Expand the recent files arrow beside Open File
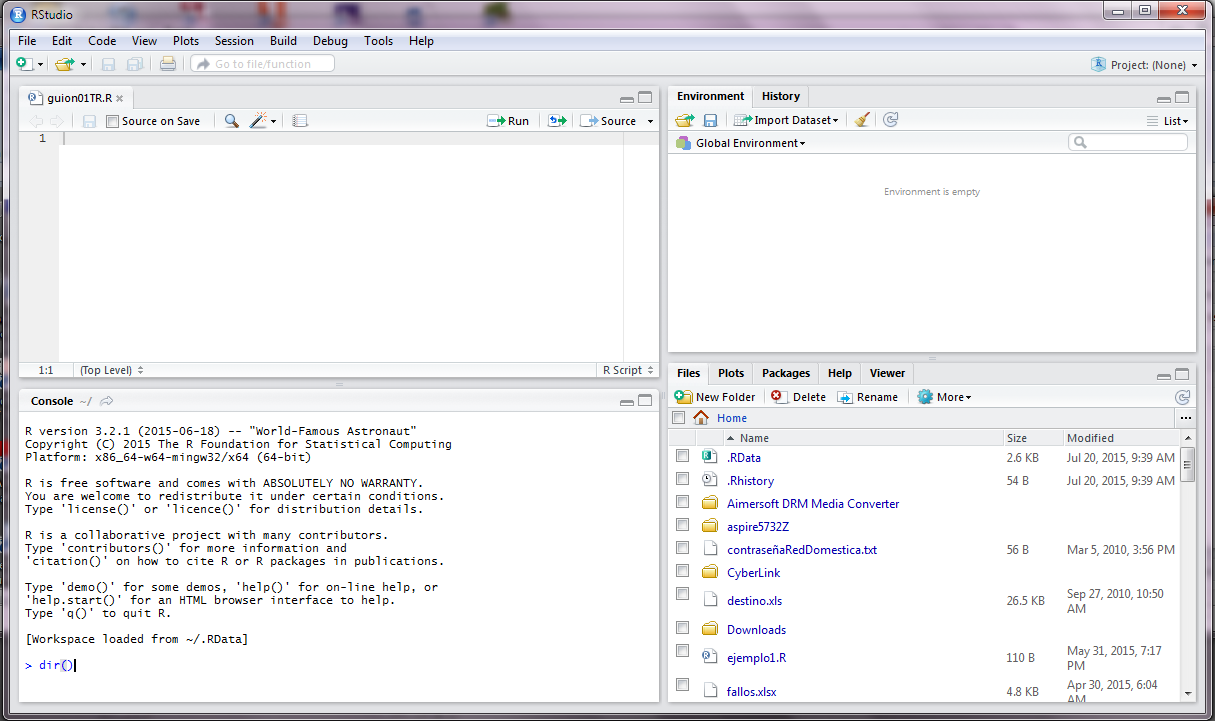This screenshot has height=721, width=1215. (x=83, y=65)
